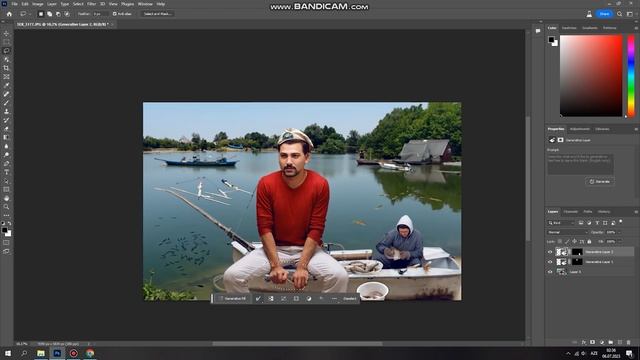Delete layer using the trash icon

pyautogui.click(x=629, y=342)
